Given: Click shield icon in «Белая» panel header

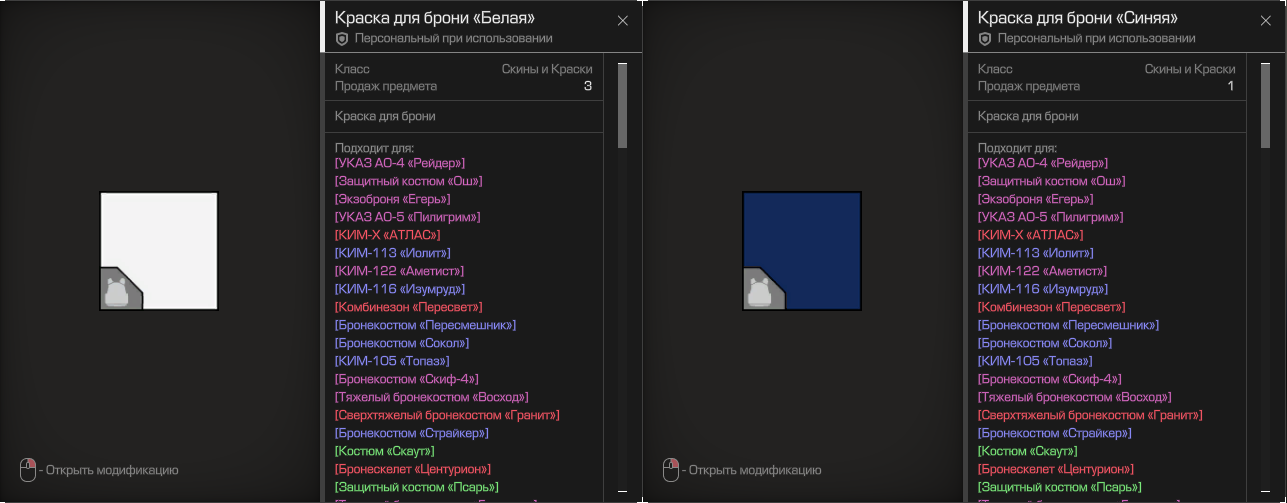Looking at the screenshot, I should [342, 38].
